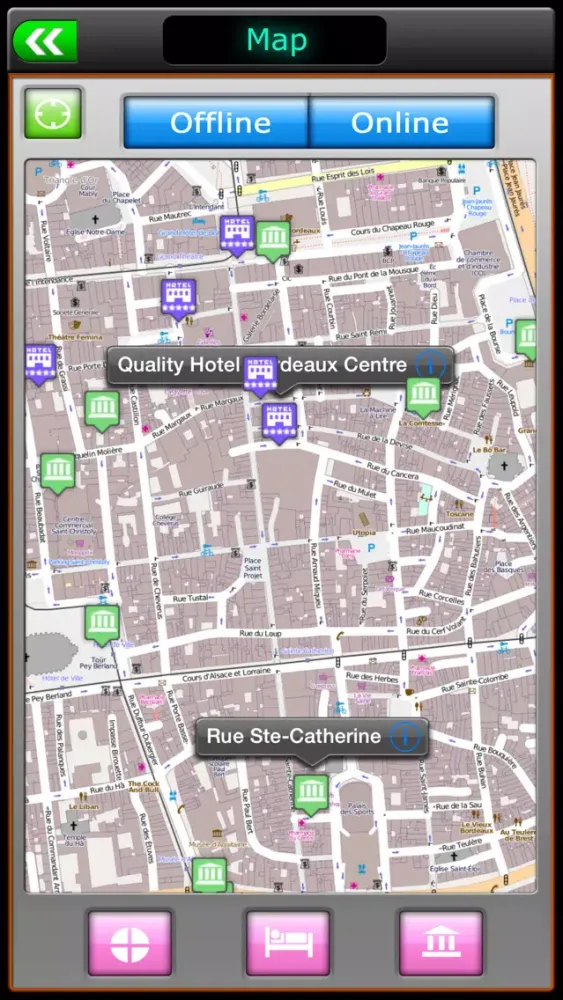Tap museum pin next to the top hotel pin
Screen dimensions: 563x1000
pyautogui.click(x=273, y=240)
